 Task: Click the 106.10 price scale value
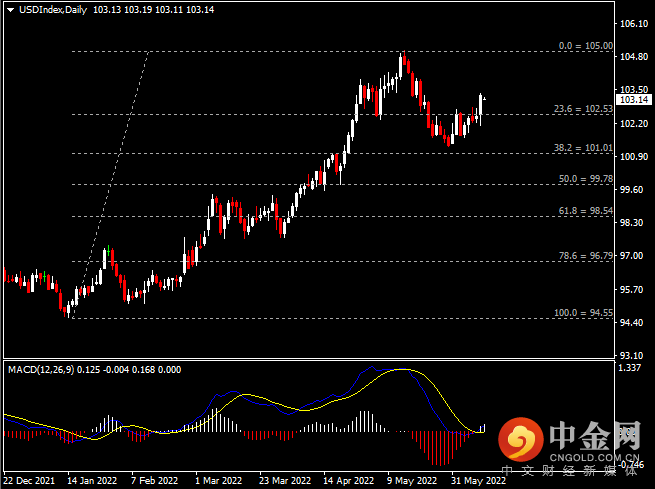(634, 23)
